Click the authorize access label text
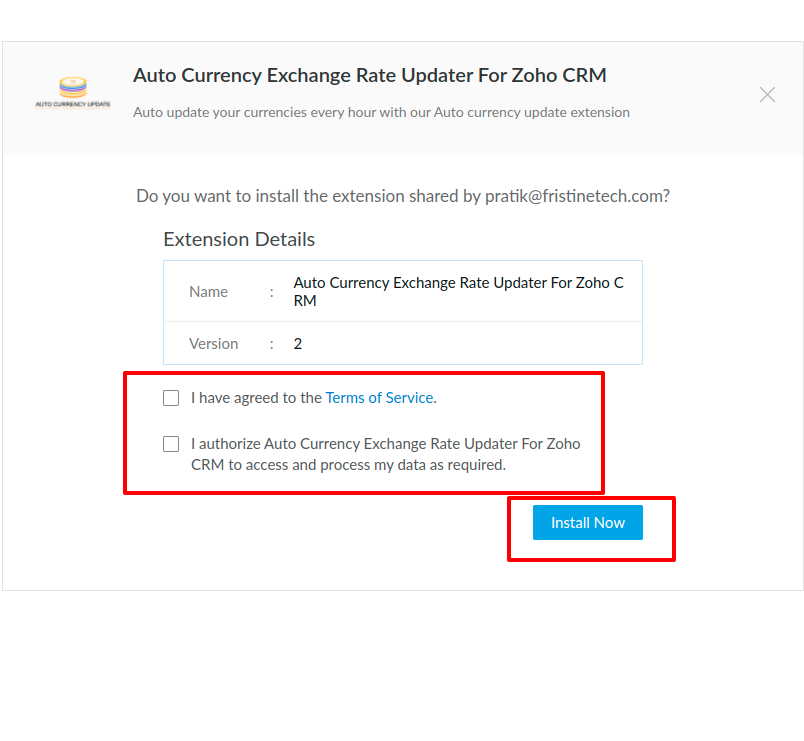Image resolution: width=804 pixels, height=741 pixels. pos(386,454)
